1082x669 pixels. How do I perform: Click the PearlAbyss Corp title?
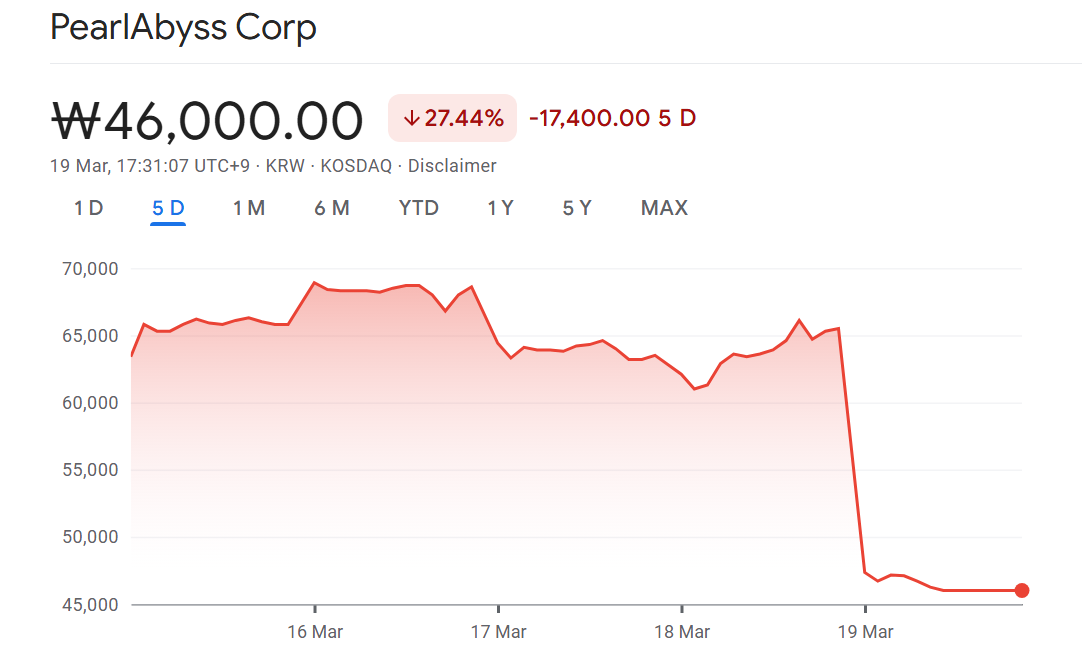click(183, 27)
